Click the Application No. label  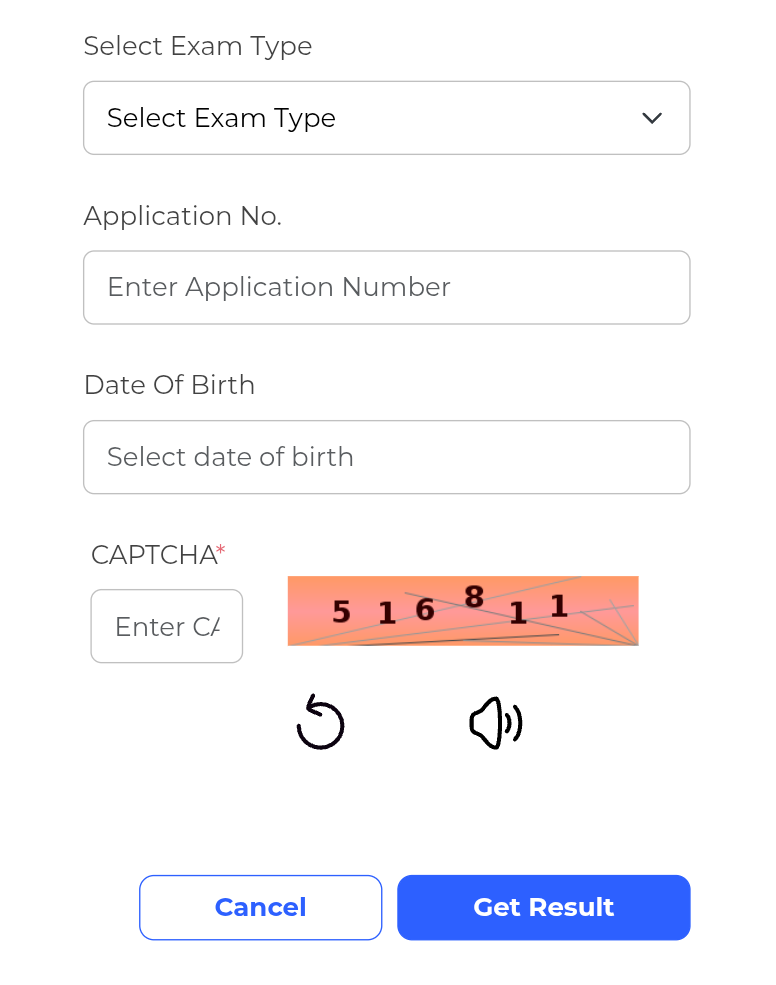pyautogui.click(x=183, y=216)
